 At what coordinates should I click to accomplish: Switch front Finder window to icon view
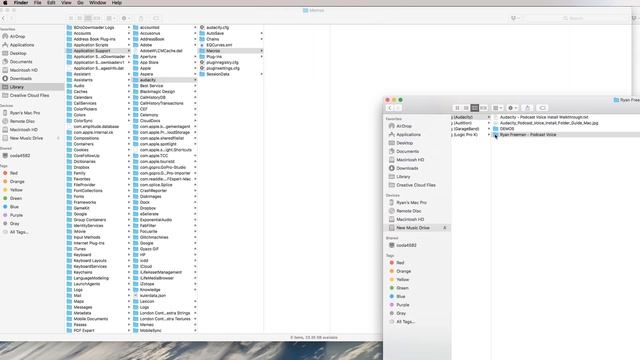pos(457,108)
